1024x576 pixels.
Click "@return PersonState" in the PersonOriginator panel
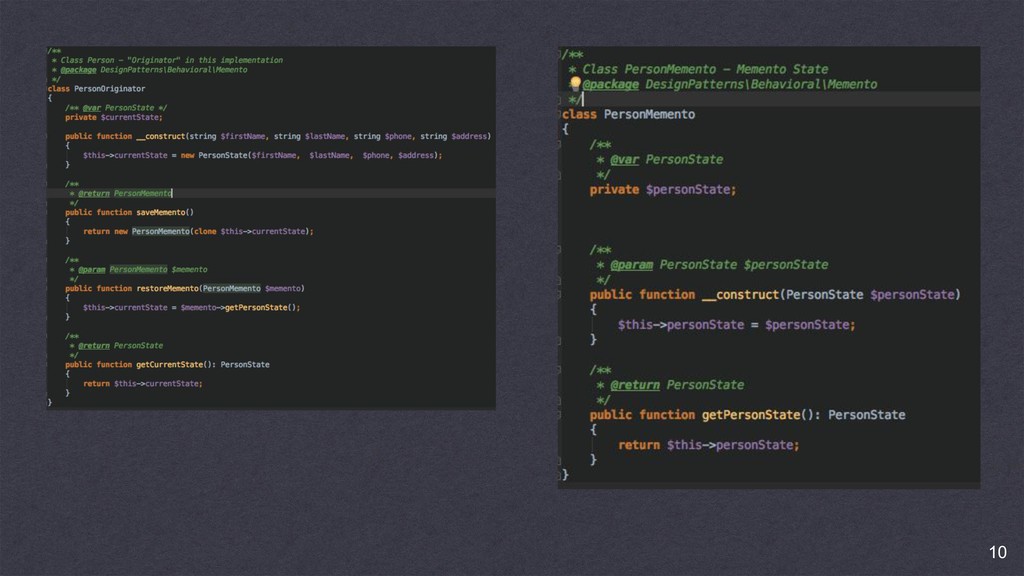(x=121, y=345)
